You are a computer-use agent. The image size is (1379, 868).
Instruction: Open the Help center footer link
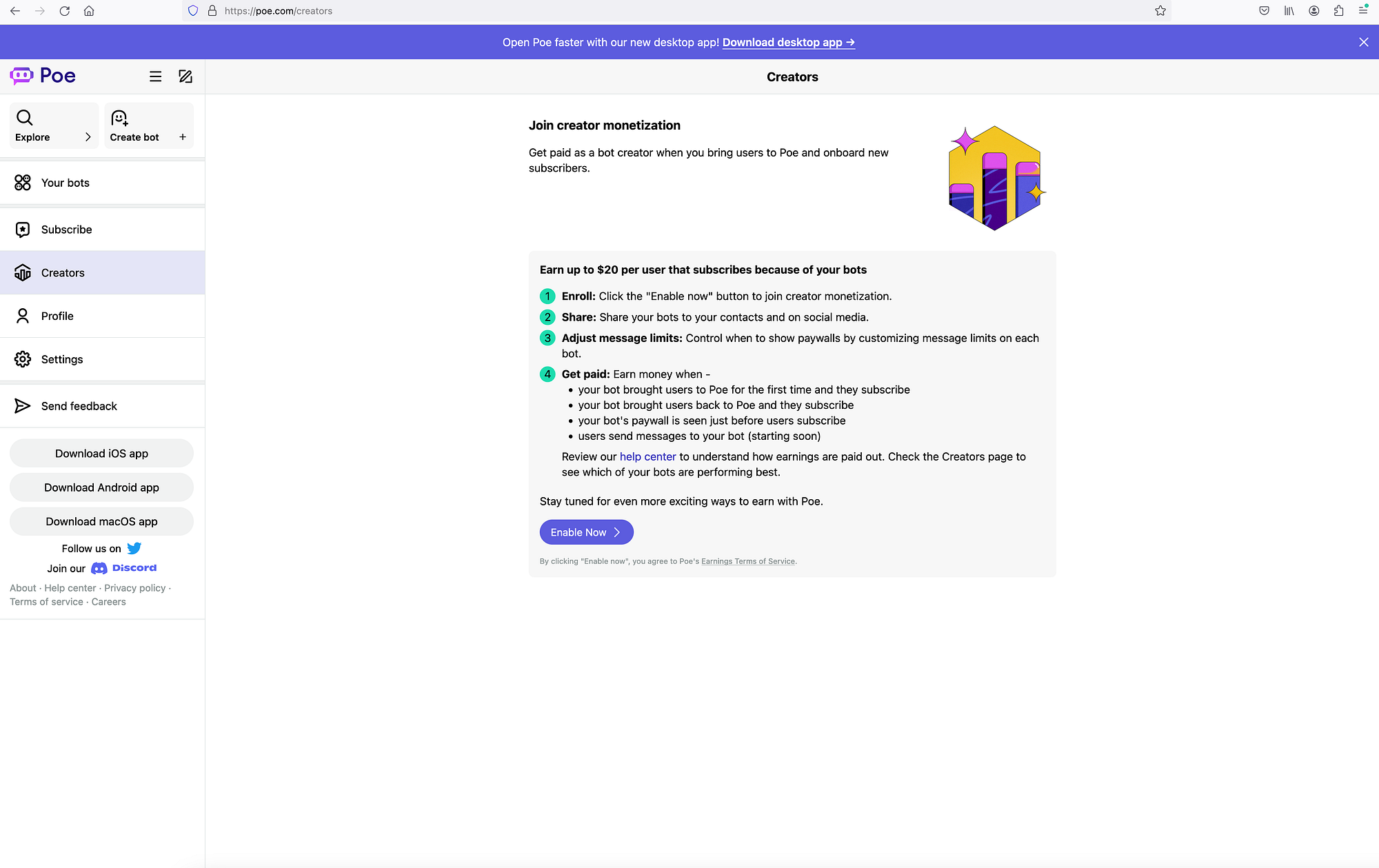pos(70,588)
